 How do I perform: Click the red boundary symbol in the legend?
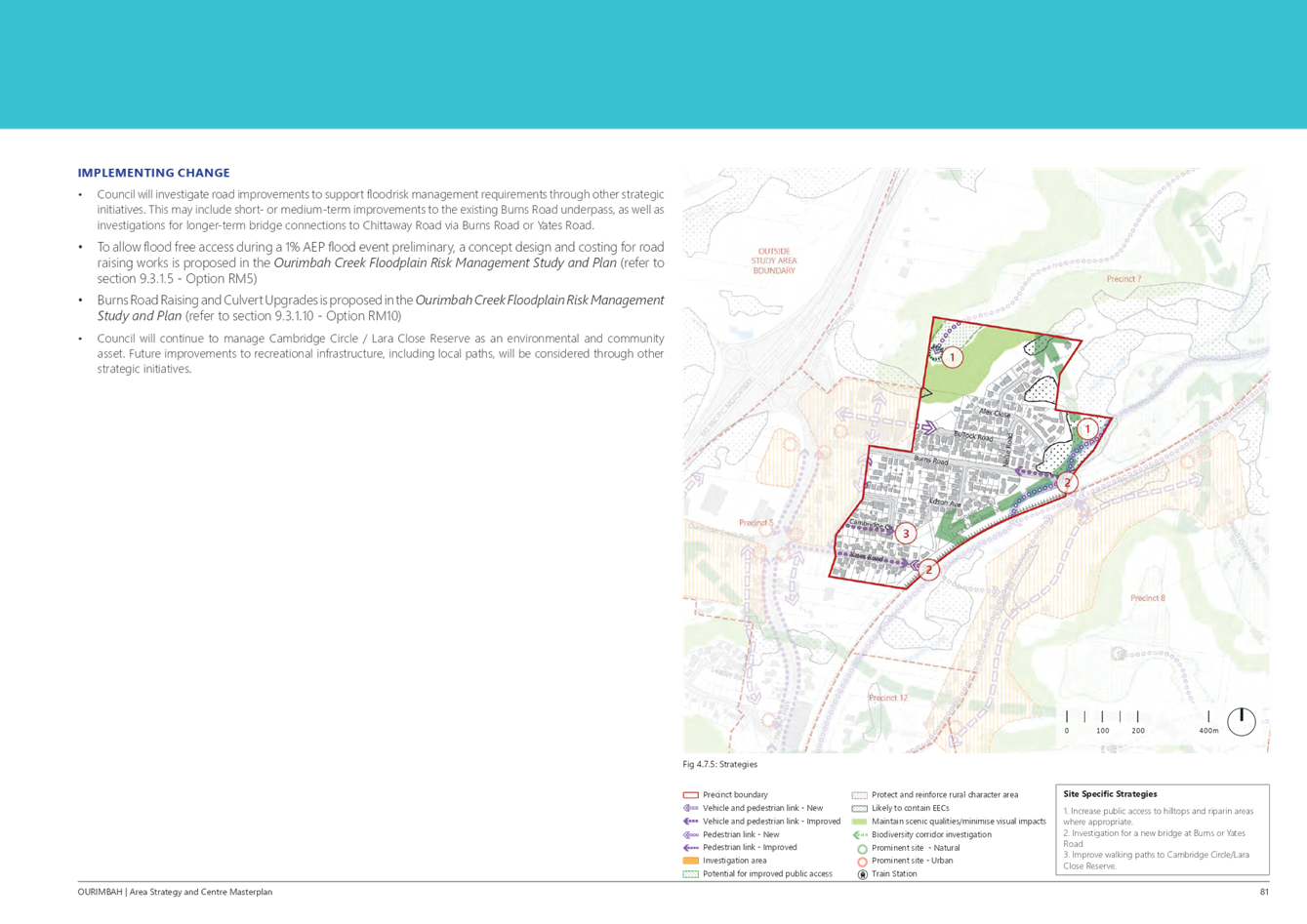[690, 795]
